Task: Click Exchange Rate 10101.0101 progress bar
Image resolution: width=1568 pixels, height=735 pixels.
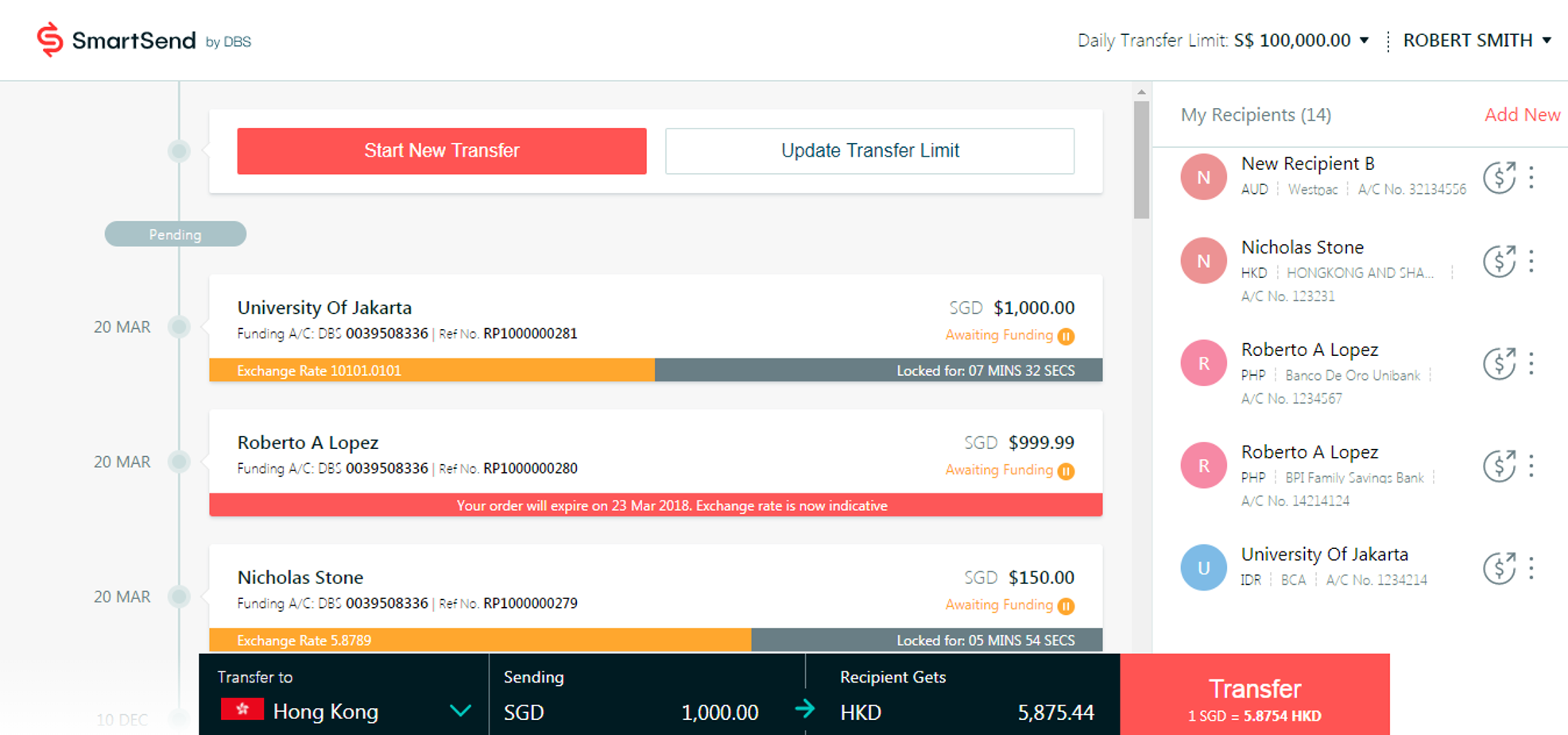Action: pyautogui.click(x=432, y=370)
